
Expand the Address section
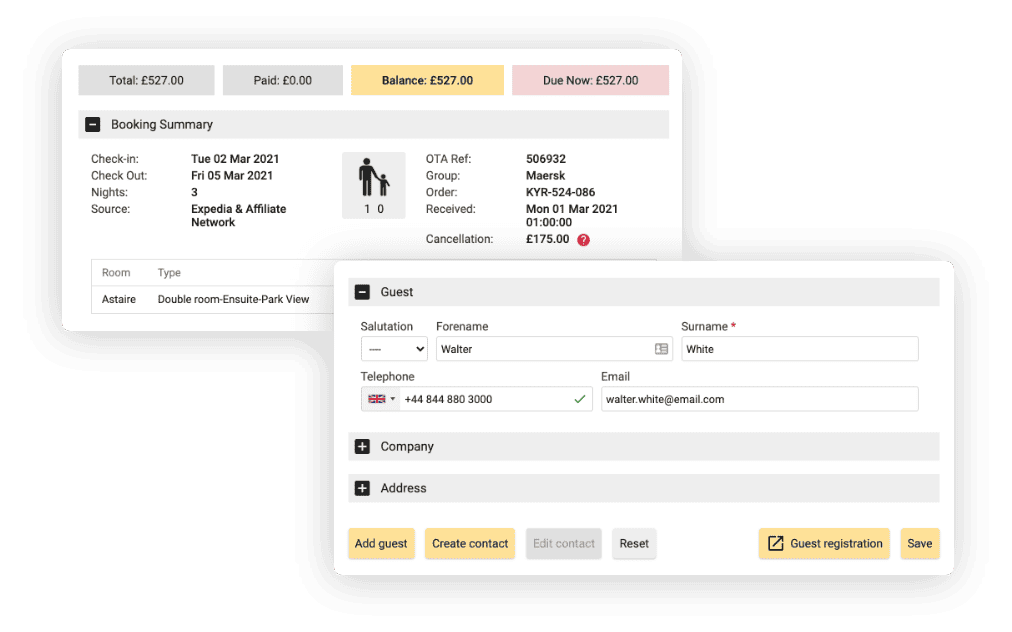pos(362,488)
